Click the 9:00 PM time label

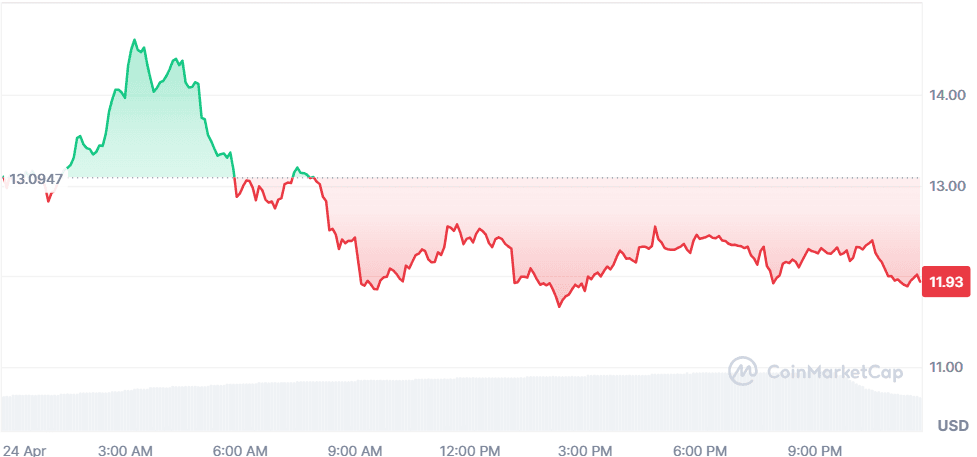pos(816,448)
